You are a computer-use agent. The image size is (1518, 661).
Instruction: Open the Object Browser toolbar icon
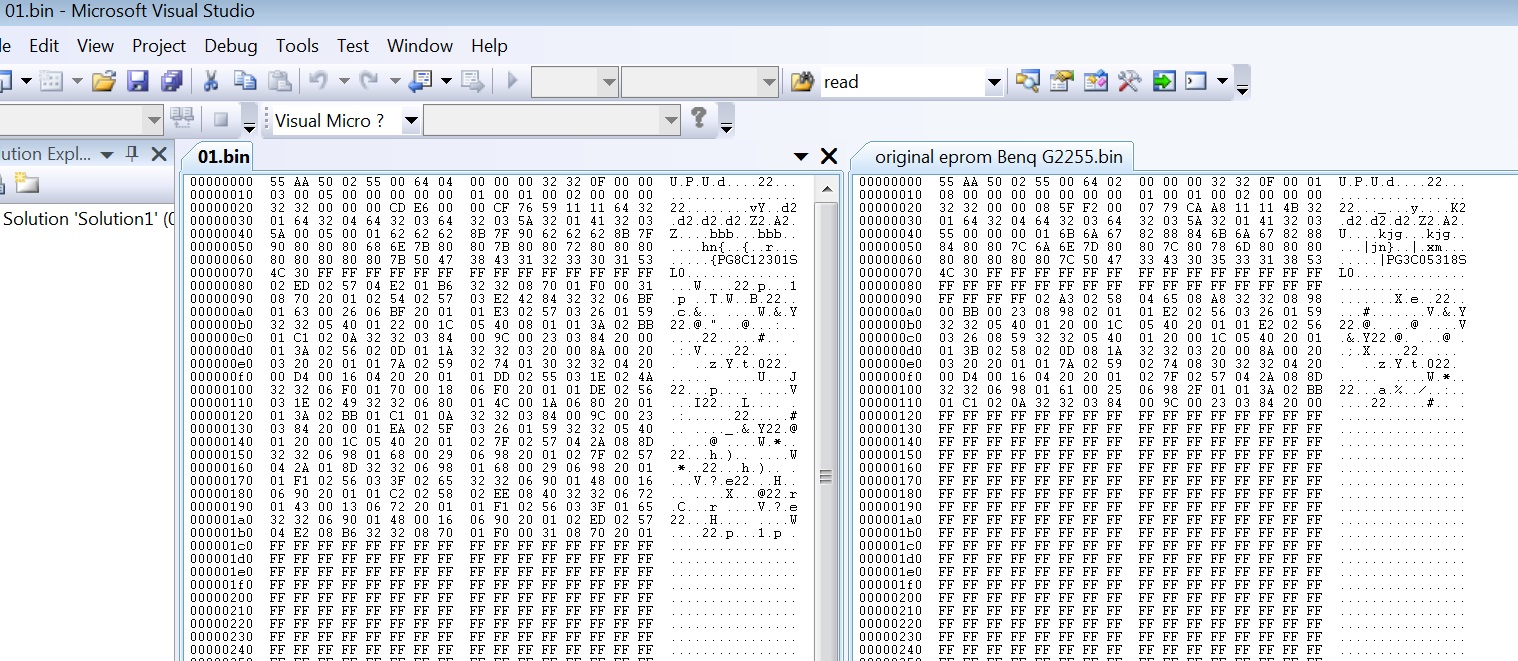coord(1095,81)
